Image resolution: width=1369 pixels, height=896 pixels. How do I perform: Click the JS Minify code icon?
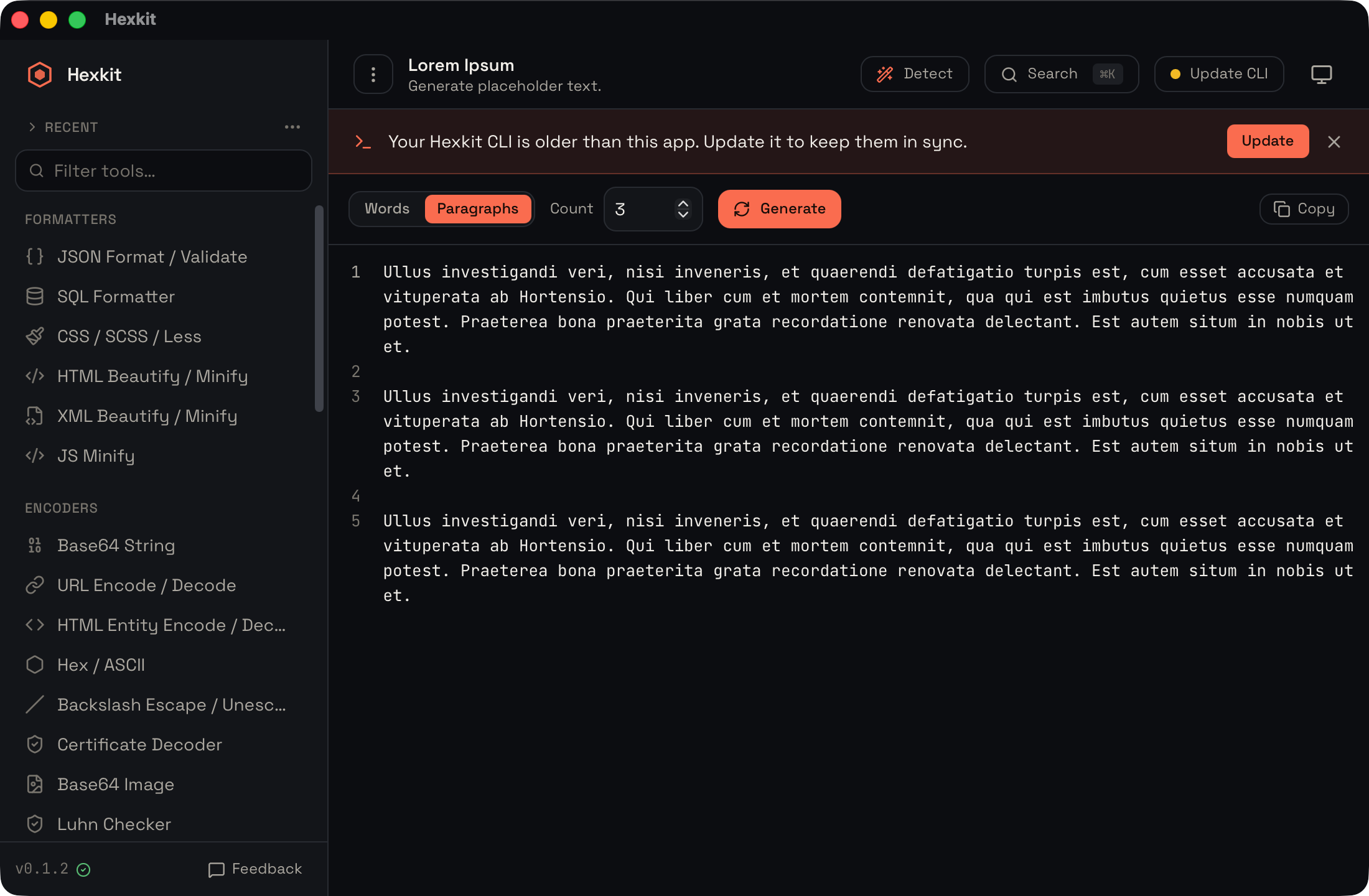(x=35, y=455)
